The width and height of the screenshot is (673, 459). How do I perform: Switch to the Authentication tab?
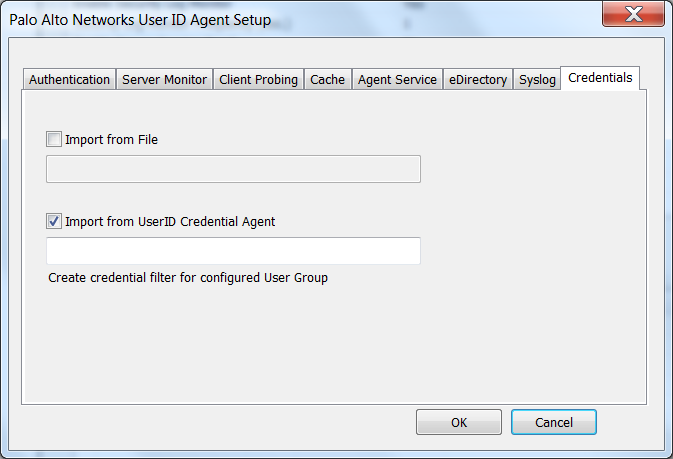(69, 80)
